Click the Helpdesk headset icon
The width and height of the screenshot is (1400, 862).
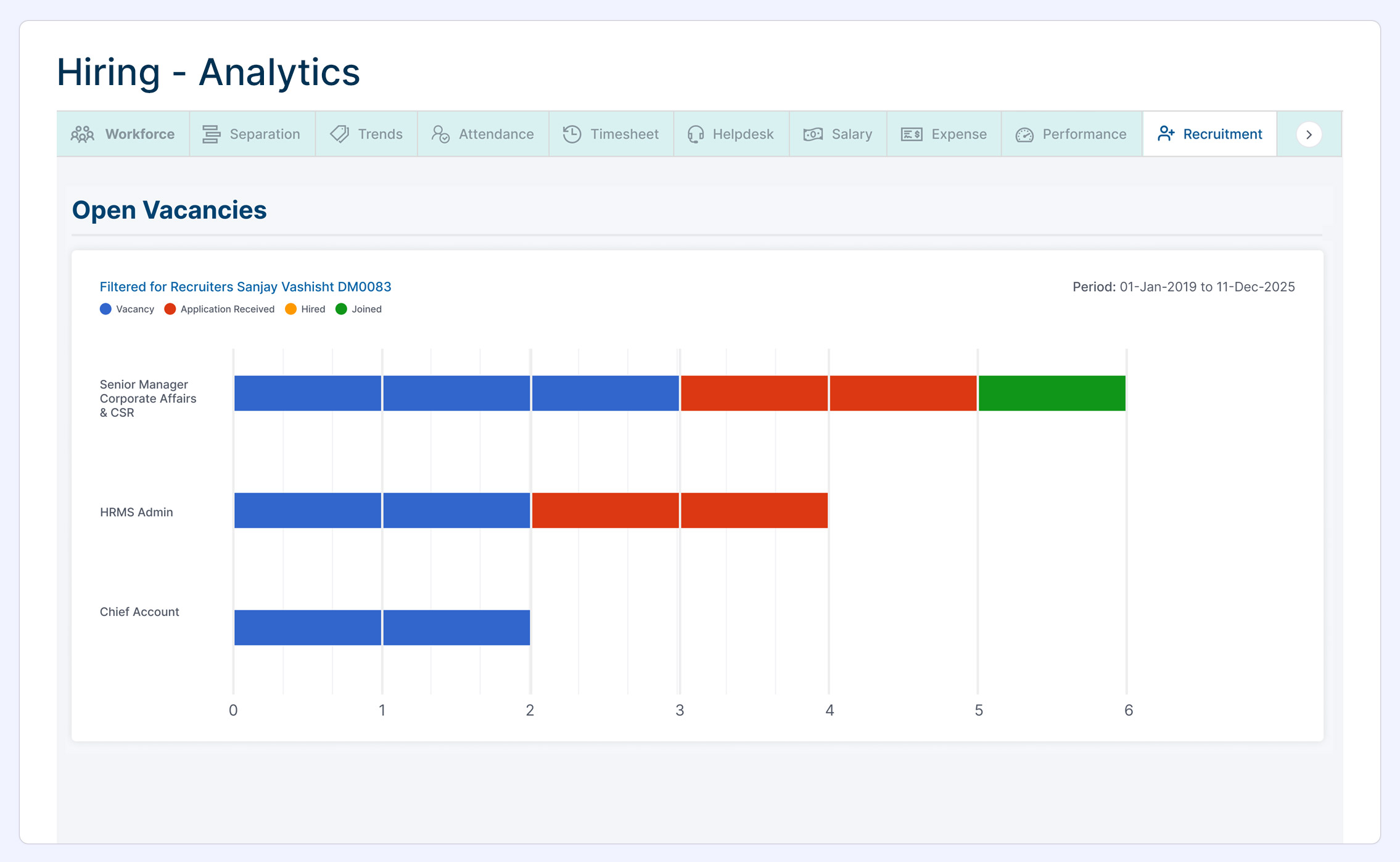696,134
